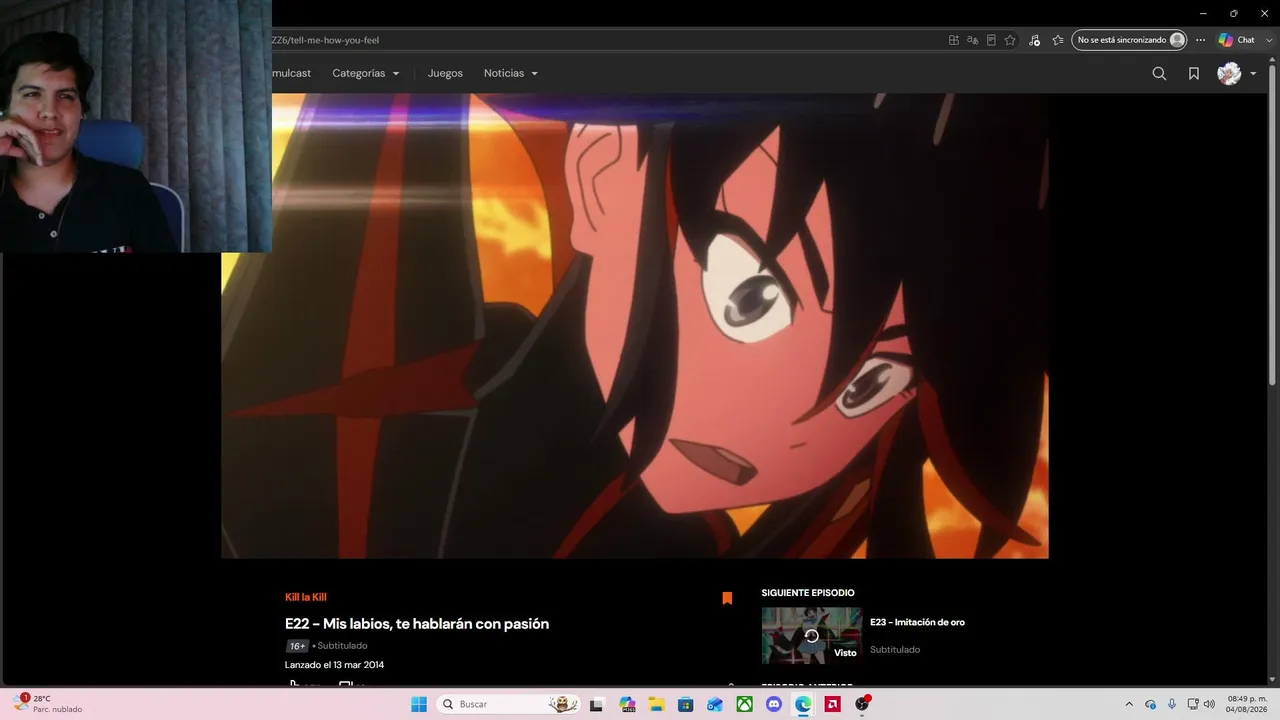Click the SIGUIENTE EPISODIO heading
This screenshot has height=720, width=1280.
808,593
